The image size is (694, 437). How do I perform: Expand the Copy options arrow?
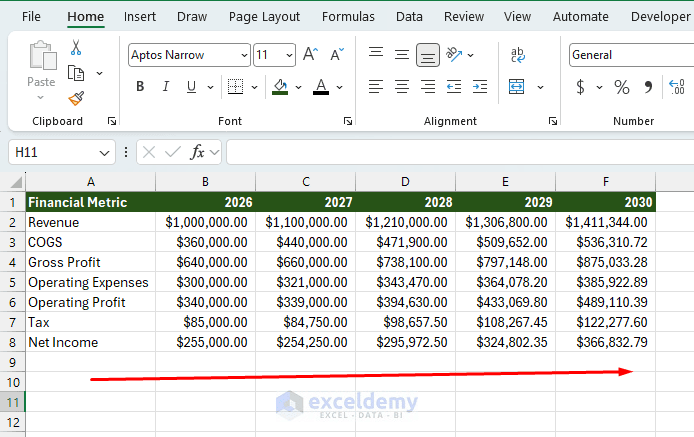100,73
